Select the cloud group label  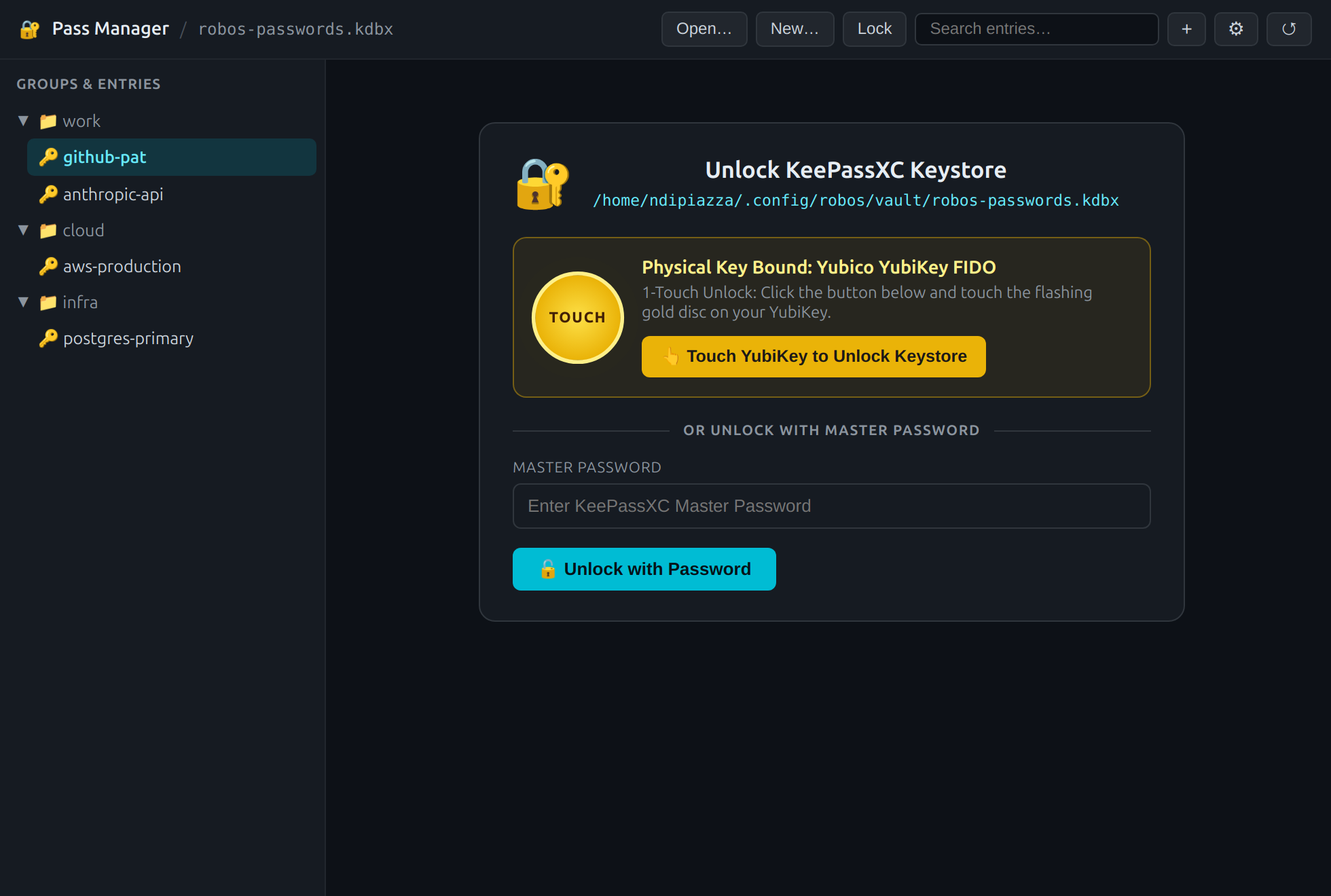[x=84, y=231]
